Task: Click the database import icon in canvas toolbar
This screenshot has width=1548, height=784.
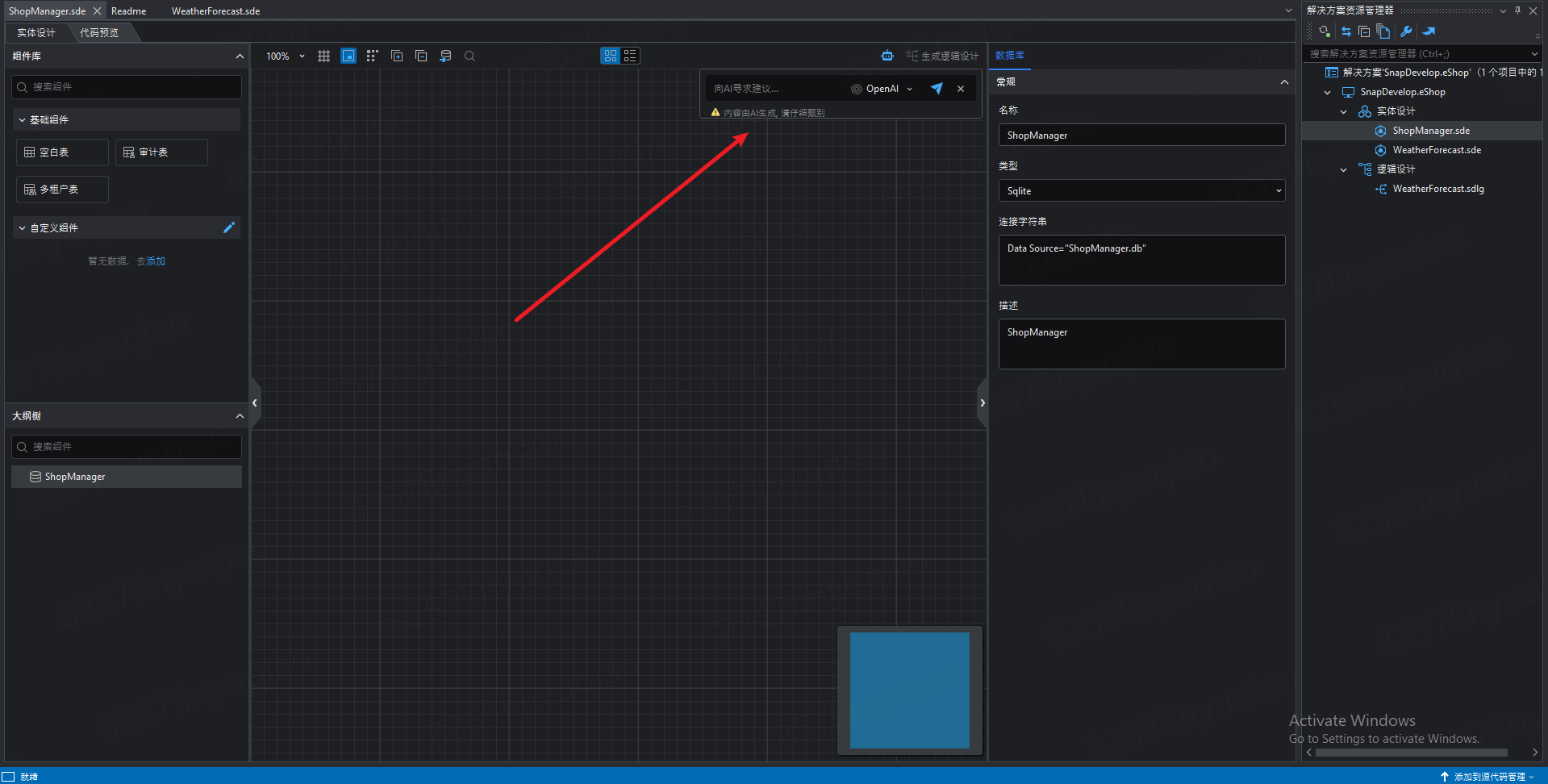Action: [x=445, y=56]
